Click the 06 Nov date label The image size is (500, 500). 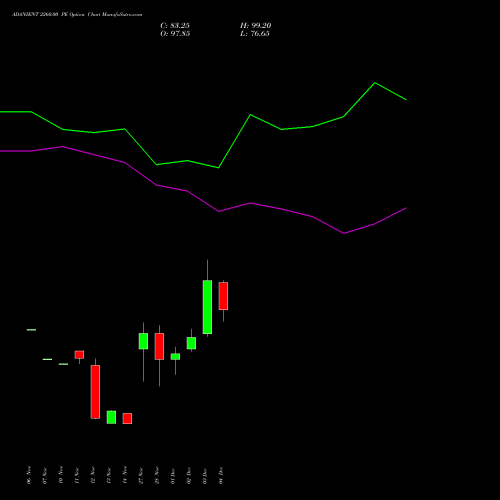[29, 475]
